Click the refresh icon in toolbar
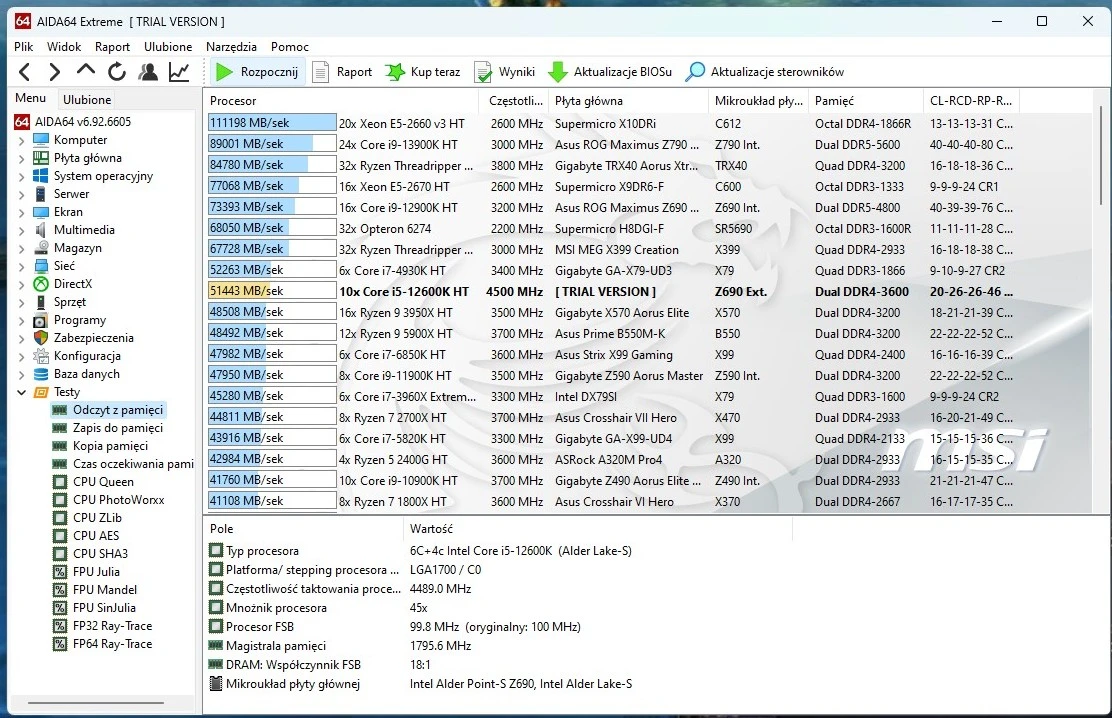The height and width of the screenshot is (718, 1112). point(117,72)
